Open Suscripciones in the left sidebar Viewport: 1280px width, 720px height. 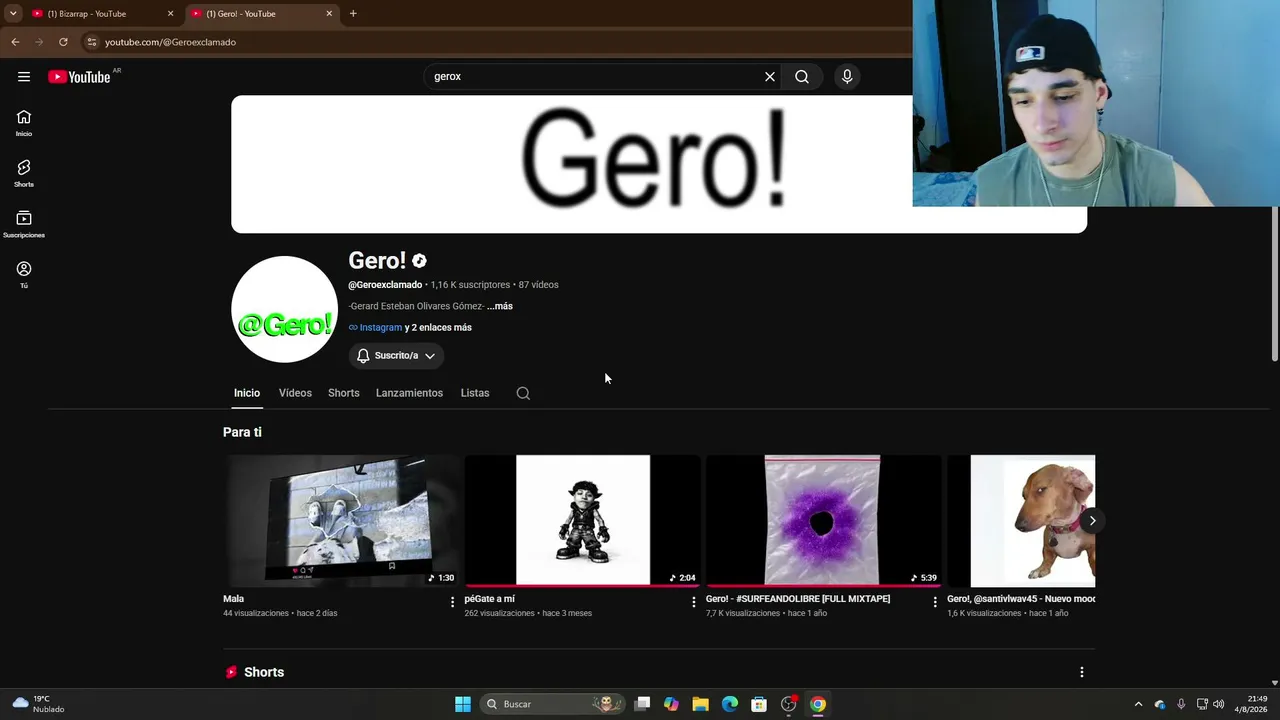click(x=24, y=225)
